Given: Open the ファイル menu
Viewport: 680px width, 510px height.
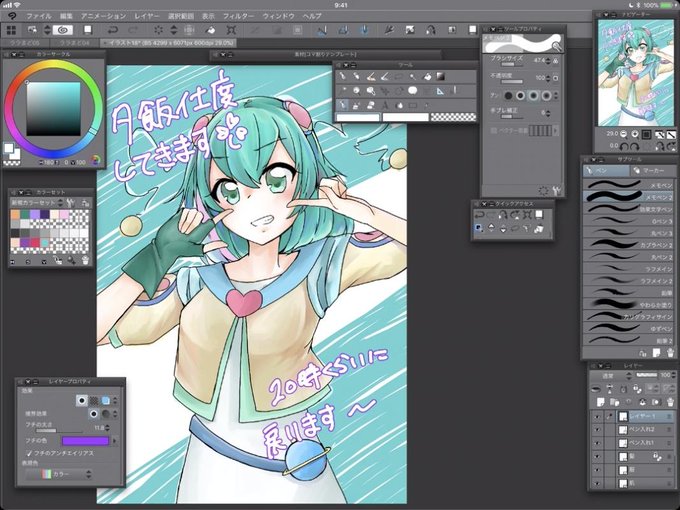Looking at the screenshot, I should click(39, 16).
